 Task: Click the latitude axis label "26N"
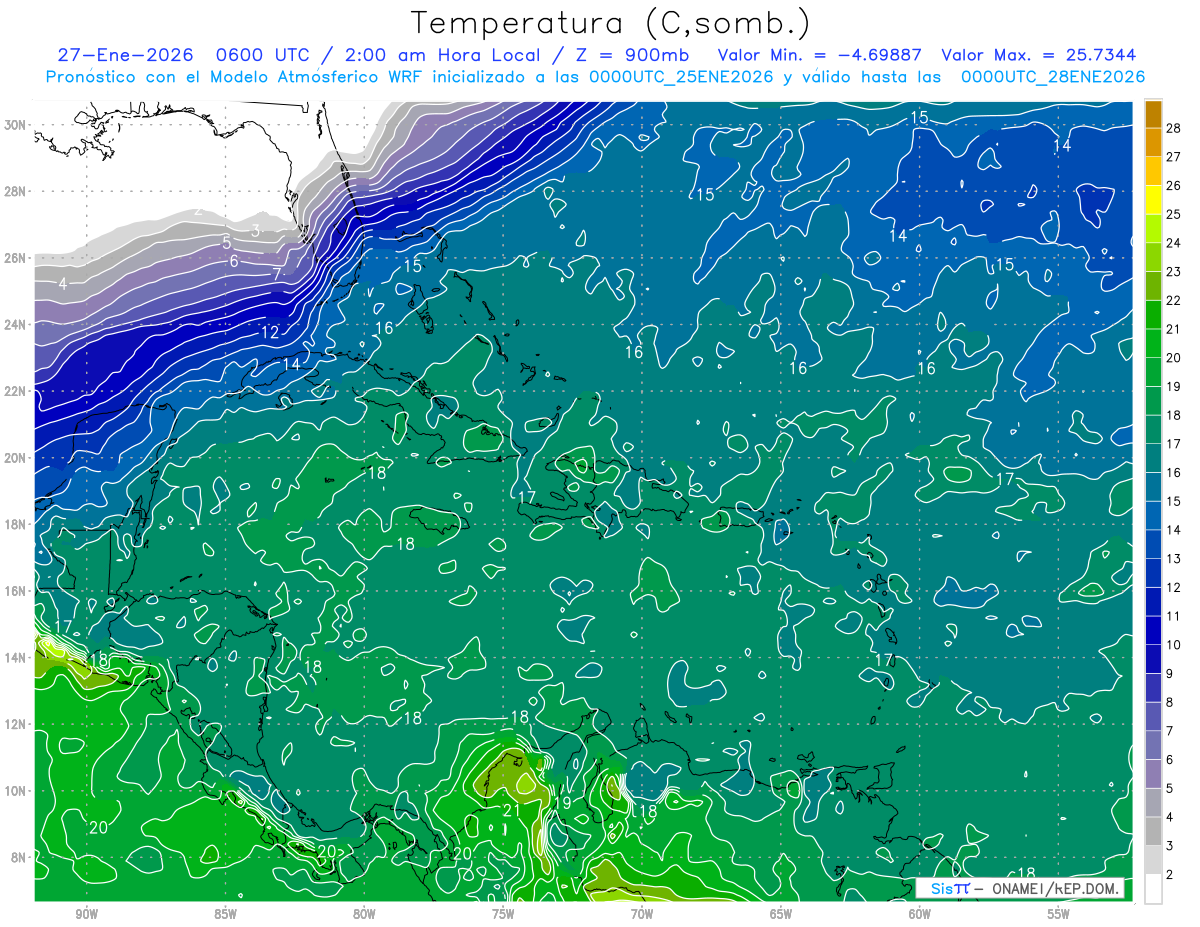coord(15,258)
